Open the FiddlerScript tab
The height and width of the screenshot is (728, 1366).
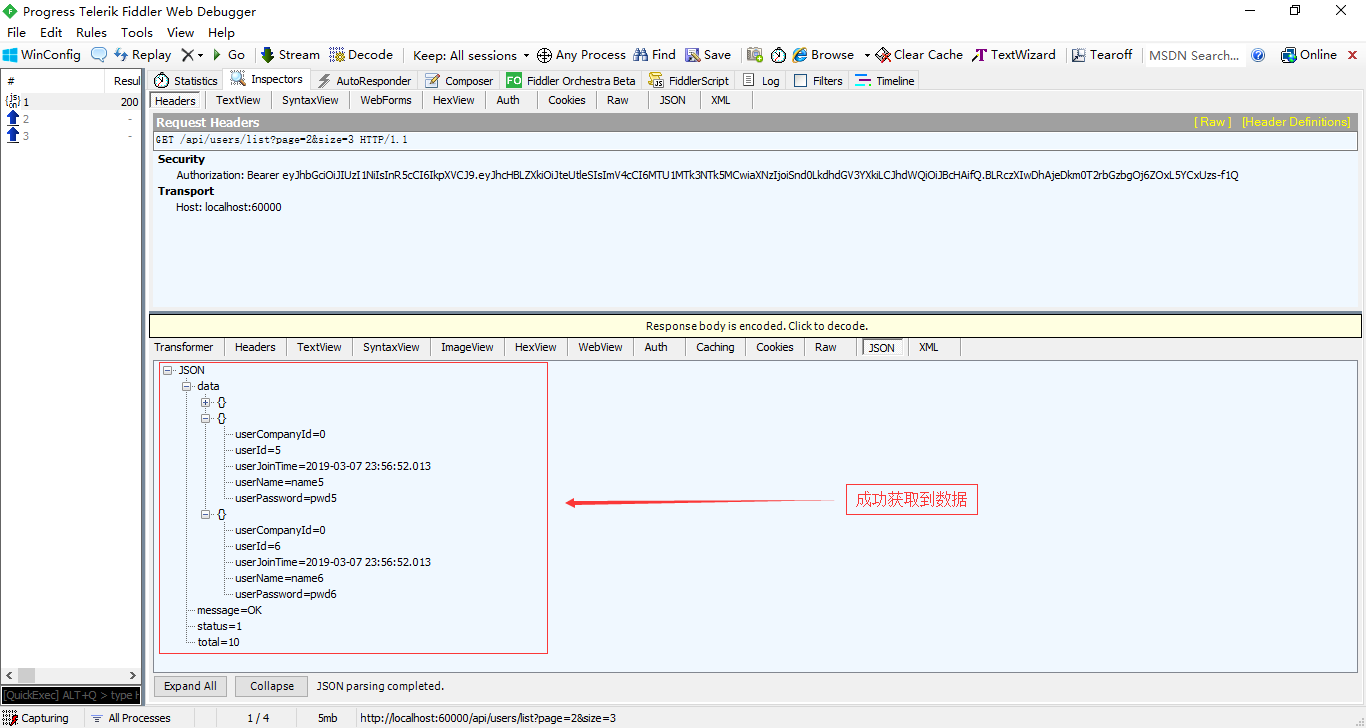[689, 81]
